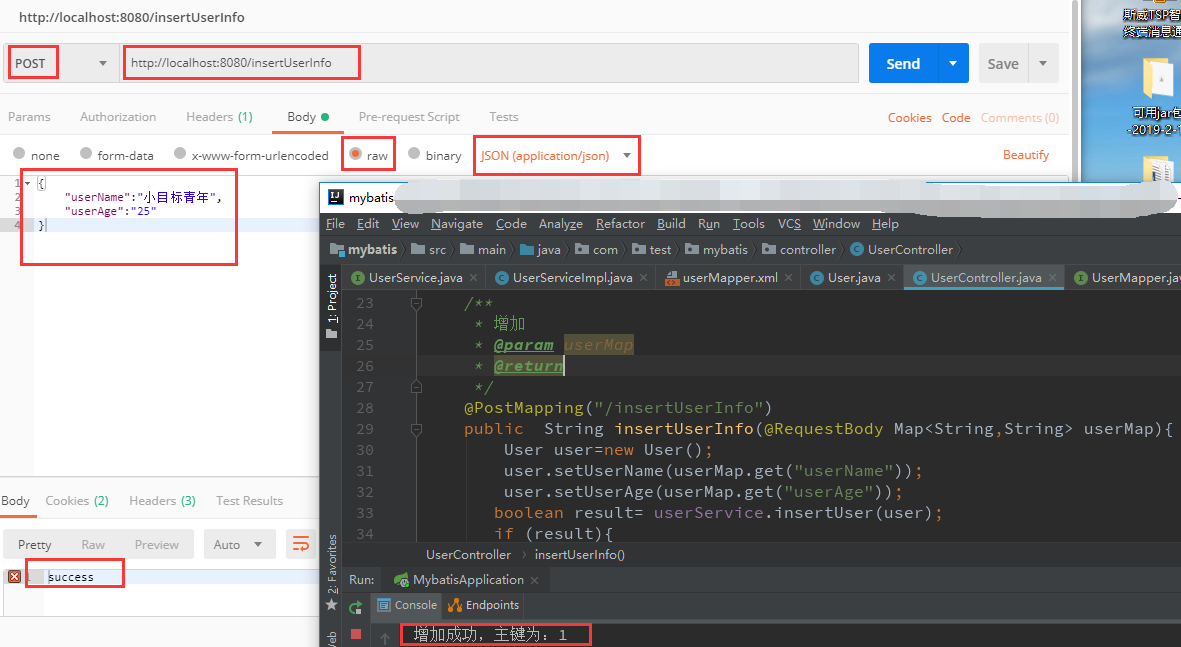
Task: Collapse the Javadoc fold marker at line 23
Action: (416, 304)
